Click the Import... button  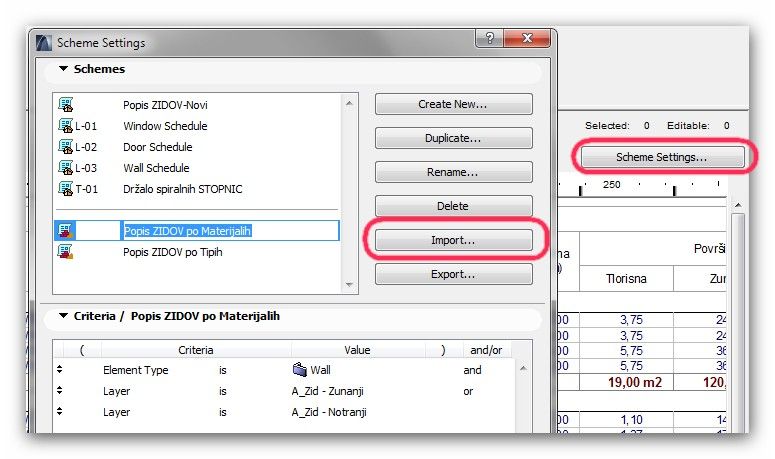[x=453, y=240]
